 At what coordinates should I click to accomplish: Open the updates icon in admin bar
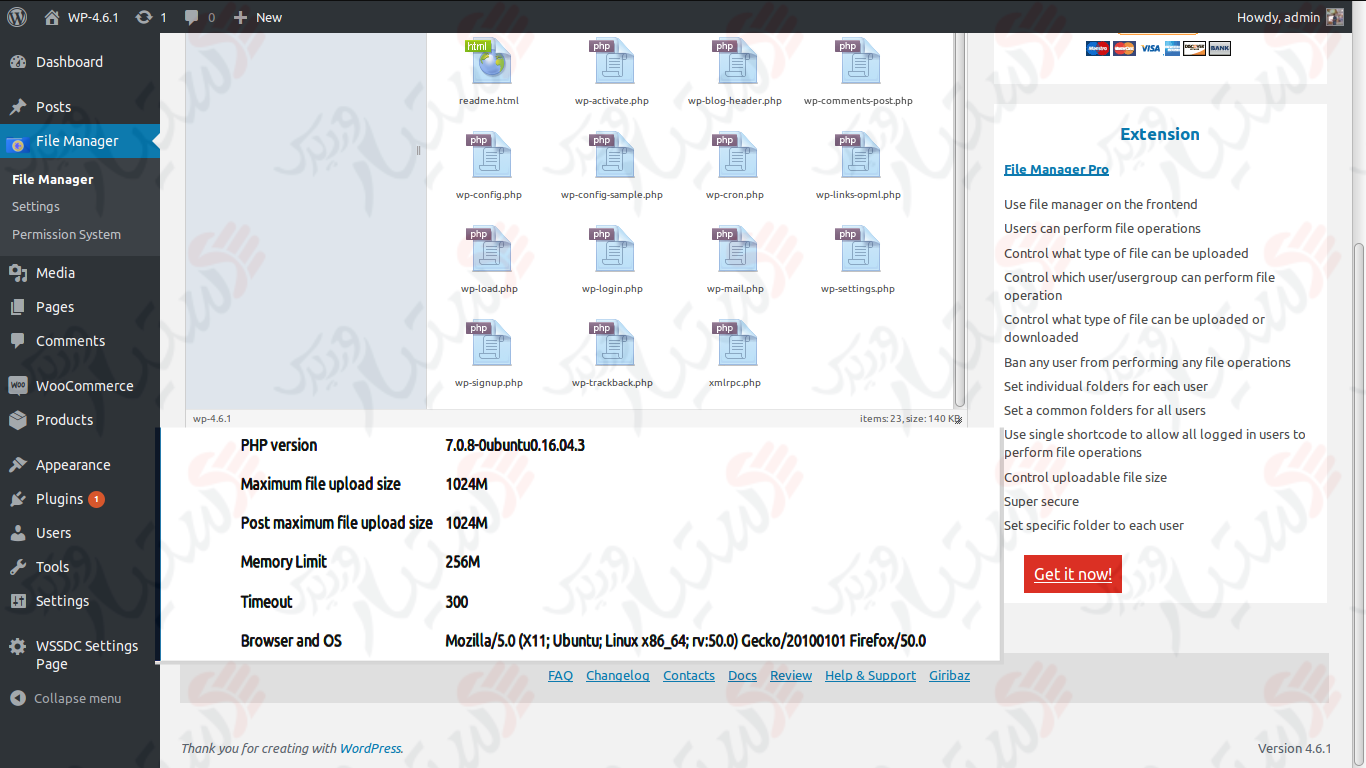(x=150, y=17)
